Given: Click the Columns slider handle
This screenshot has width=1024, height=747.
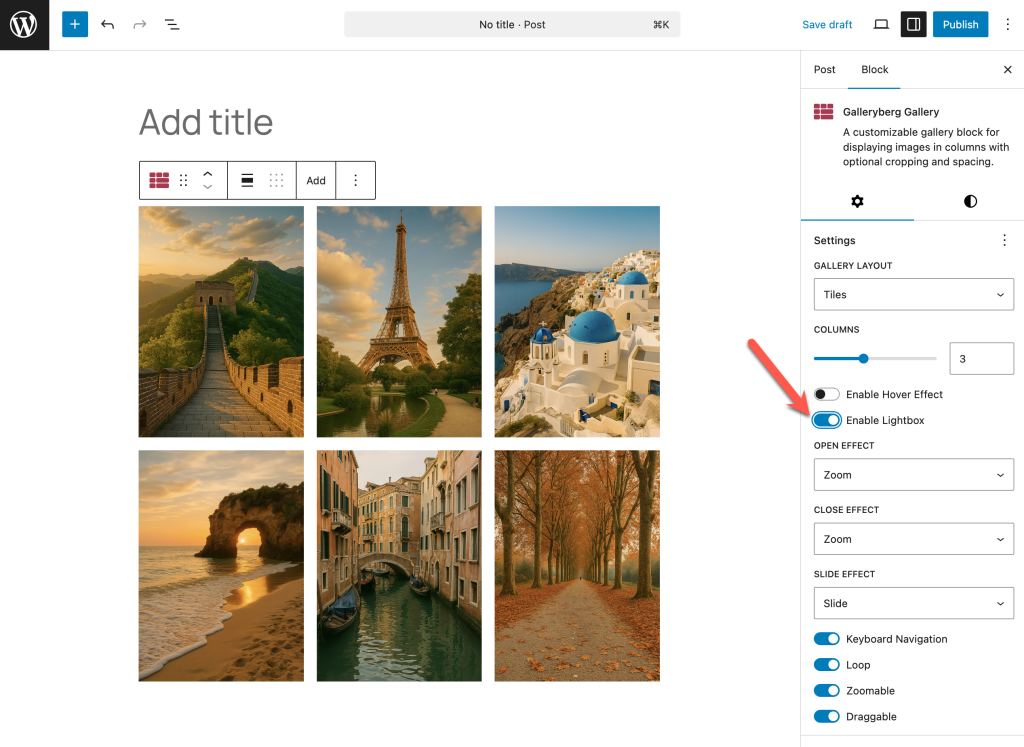Looking at the screenshot, I should (864, 358).
